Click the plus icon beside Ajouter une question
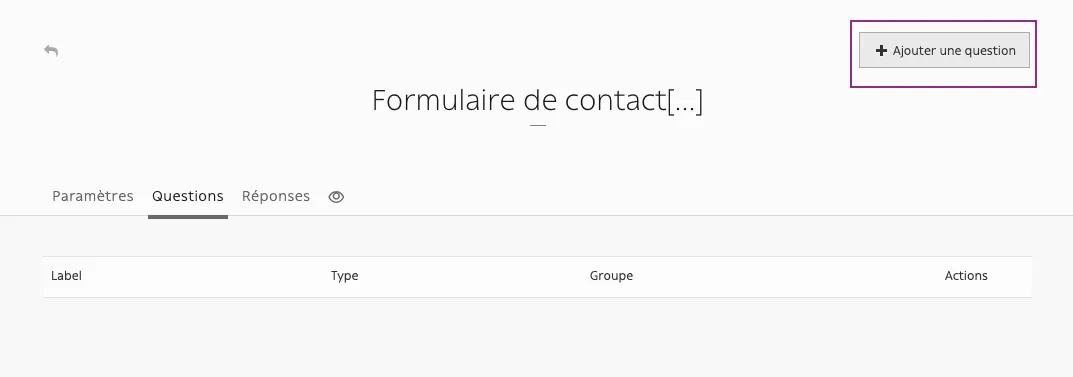 881,51
